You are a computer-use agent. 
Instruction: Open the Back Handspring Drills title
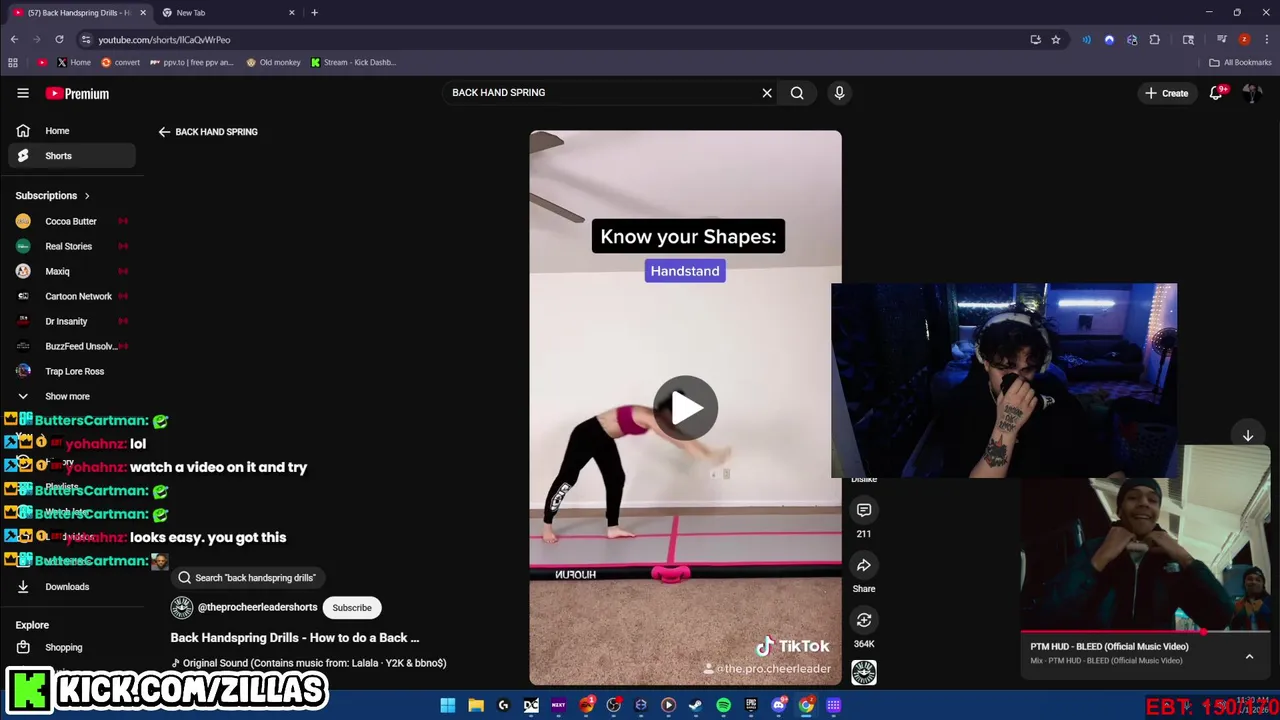pyautogui.click(x=295, y=638)
